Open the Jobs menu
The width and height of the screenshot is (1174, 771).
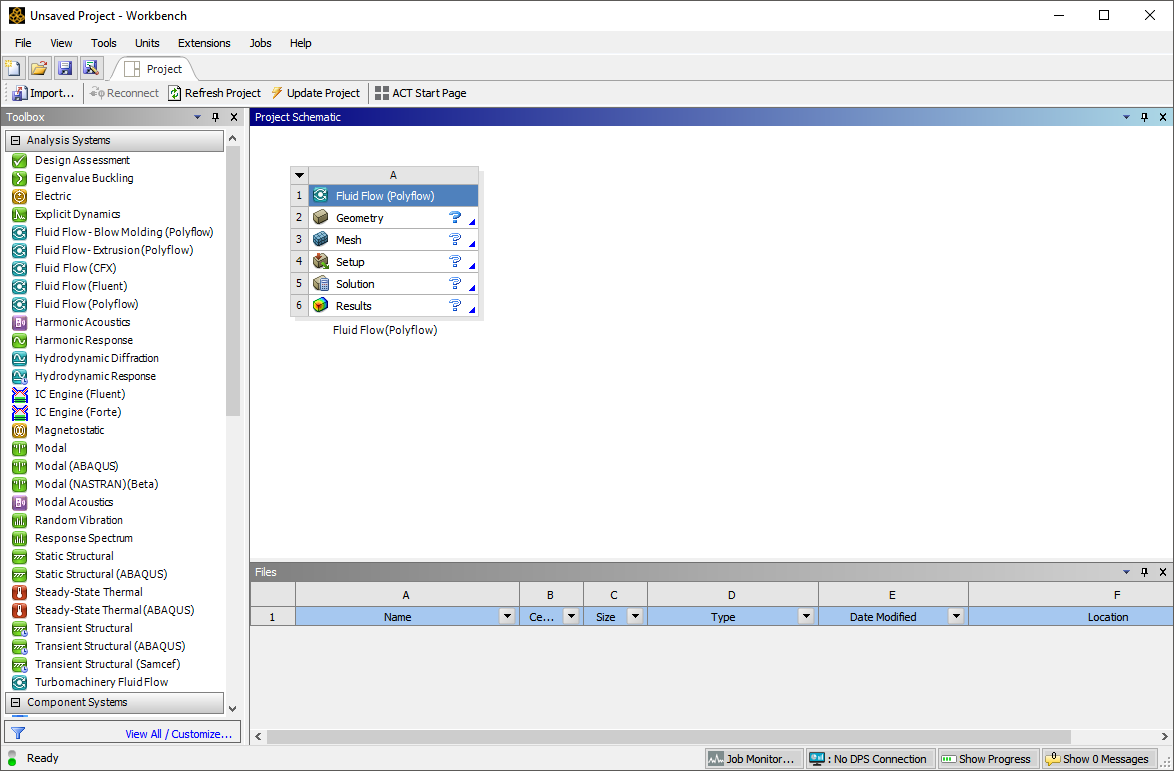pyautogui.click(x=261, y=43)
